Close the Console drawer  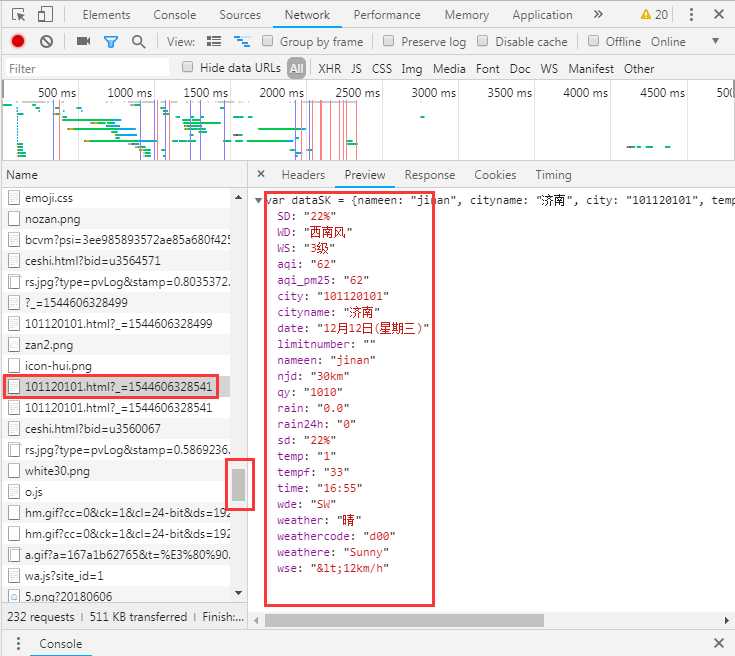click(x=719, y=643)
